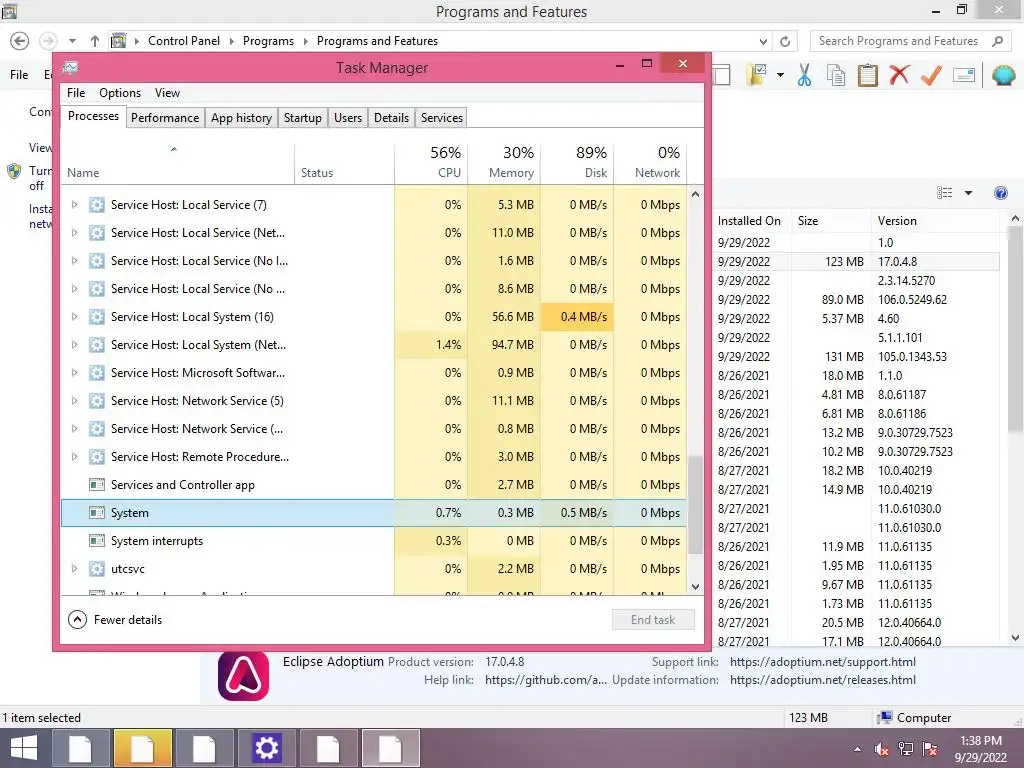Switch to the Users tab
The height and width of the screenshot is (768, 1024).
click(x=347, y=118)
